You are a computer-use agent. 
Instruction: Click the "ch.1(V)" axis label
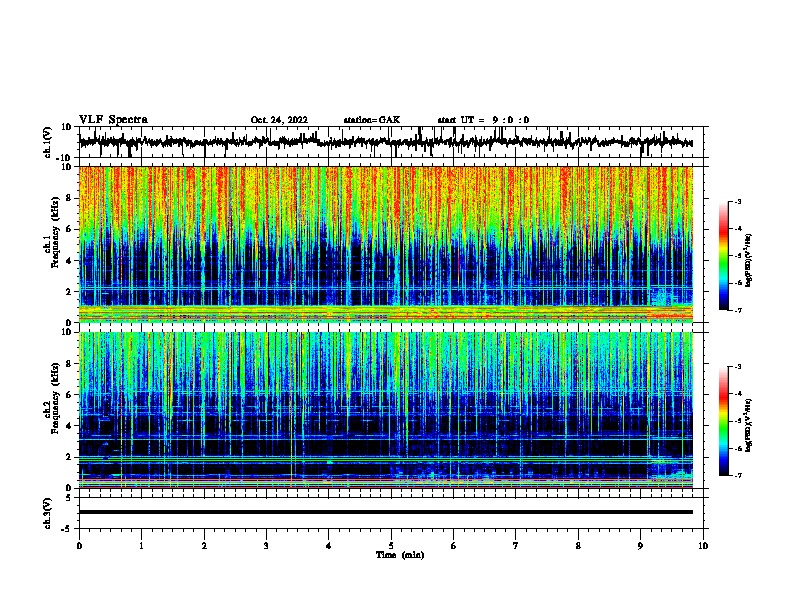click(48, 142)
